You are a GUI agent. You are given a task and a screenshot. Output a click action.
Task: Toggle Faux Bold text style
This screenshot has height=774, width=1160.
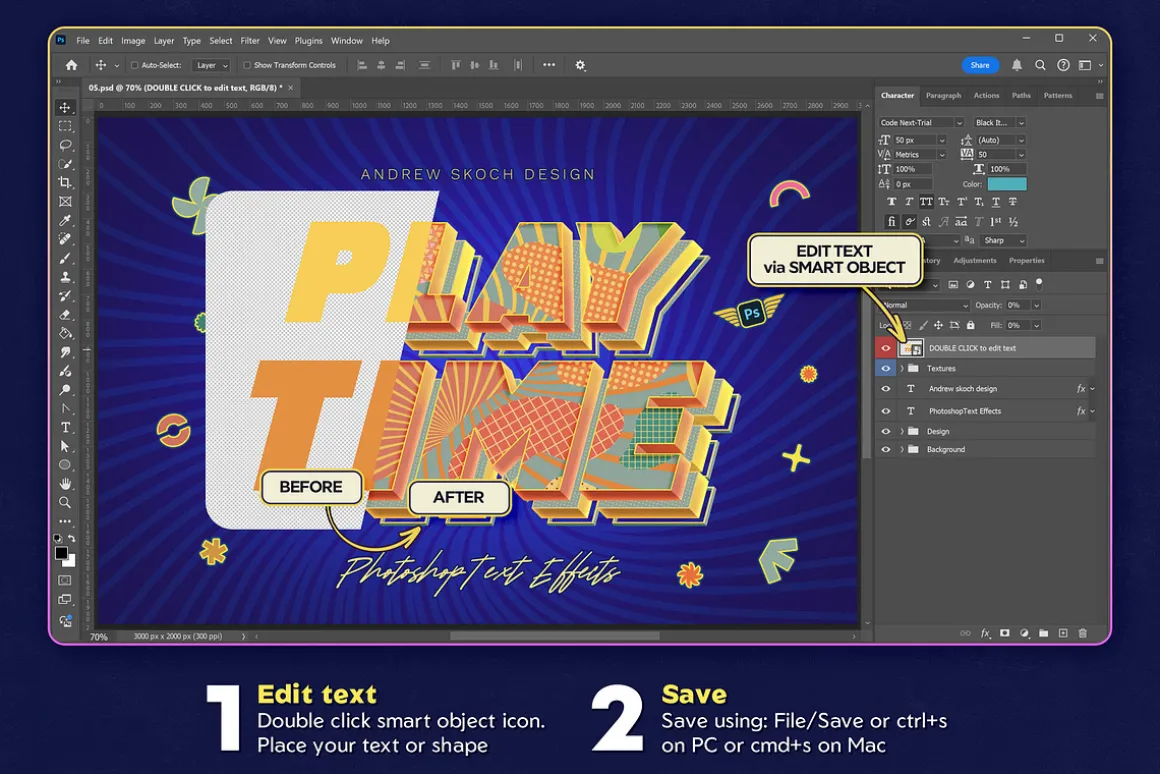click(891, 201)
